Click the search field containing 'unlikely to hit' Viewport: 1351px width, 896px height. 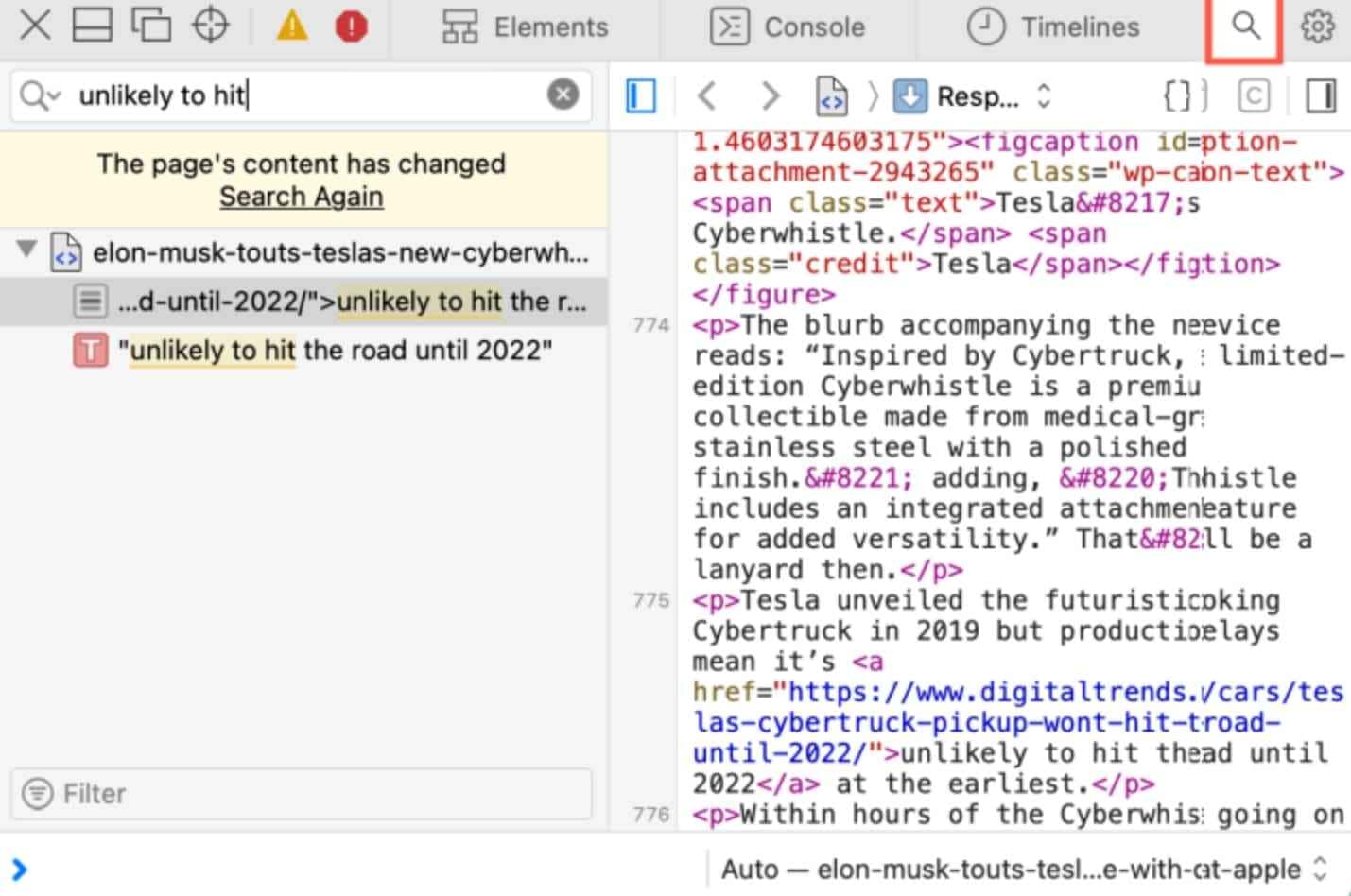(303, 95)
